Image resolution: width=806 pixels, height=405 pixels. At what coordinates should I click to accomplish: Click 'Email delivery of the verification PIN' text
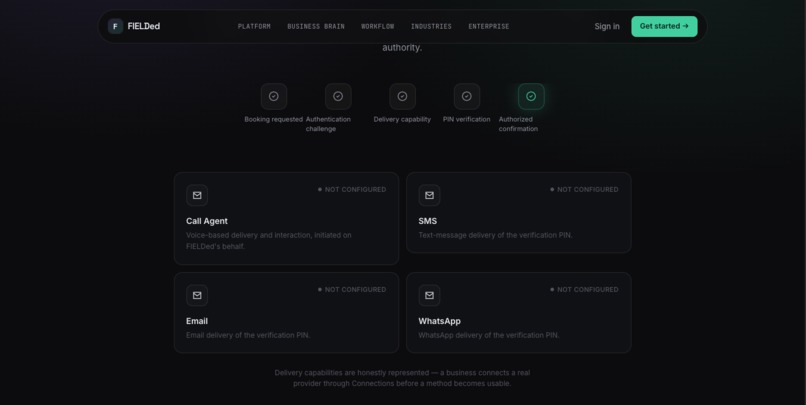(248, 335)
